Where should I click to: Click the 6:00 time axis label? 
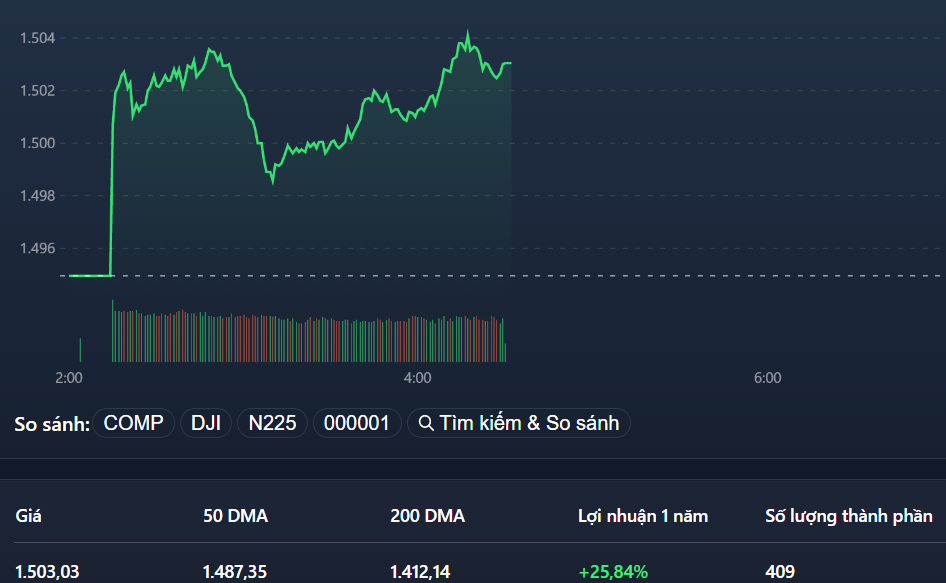coord(768,378)
